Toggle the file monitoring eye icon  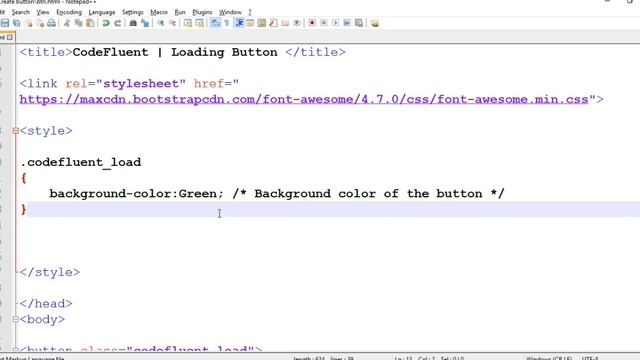(x=297, y=23)
